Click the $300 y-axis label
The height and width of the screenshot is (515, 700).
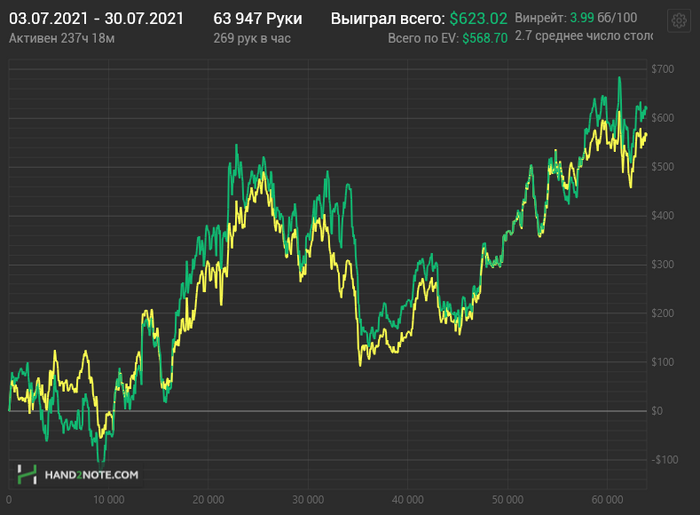pyautogui.click(x=662, y=265)
